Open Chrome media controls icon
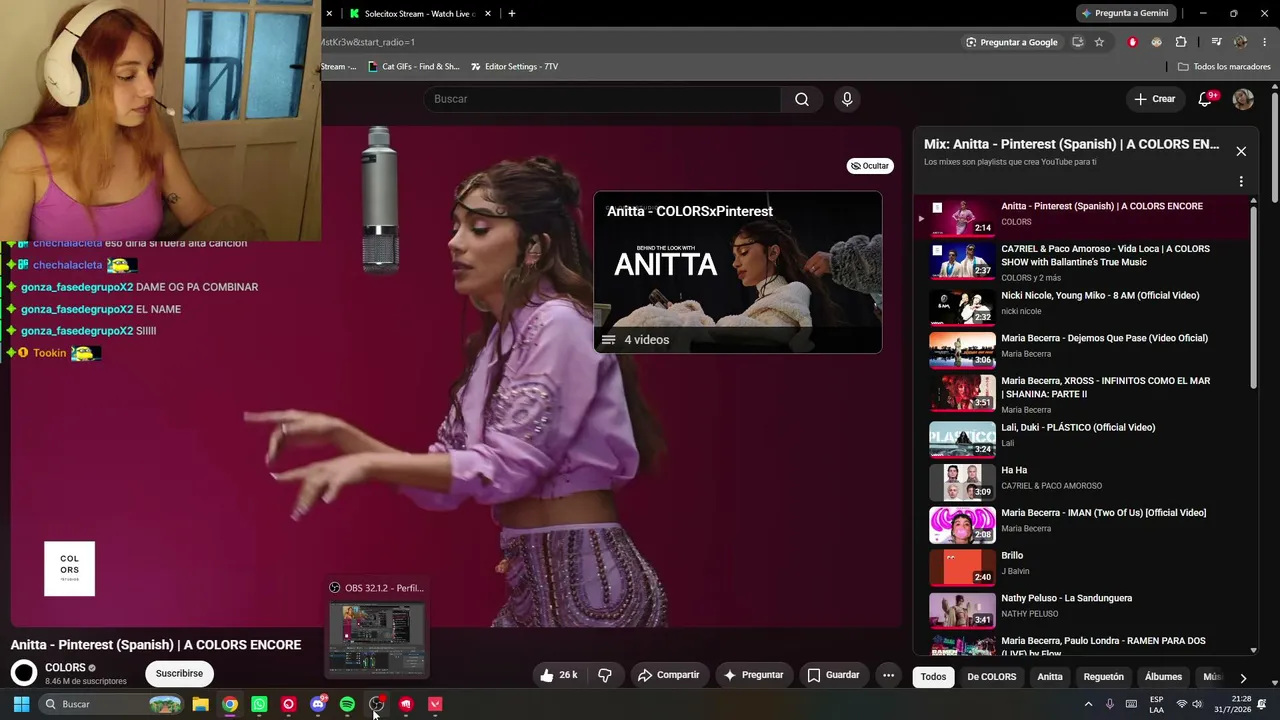 1216,42
